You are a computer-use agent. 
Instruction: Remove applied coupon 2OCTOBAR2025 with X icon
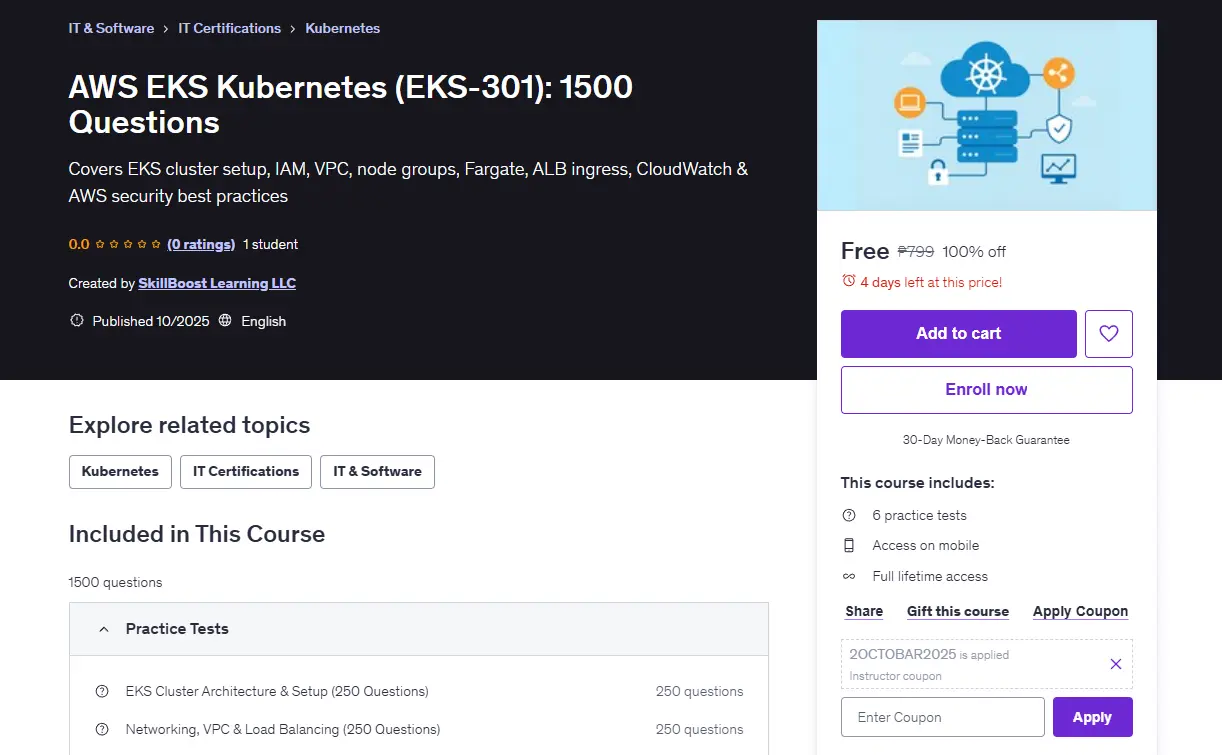[1116, 664]
